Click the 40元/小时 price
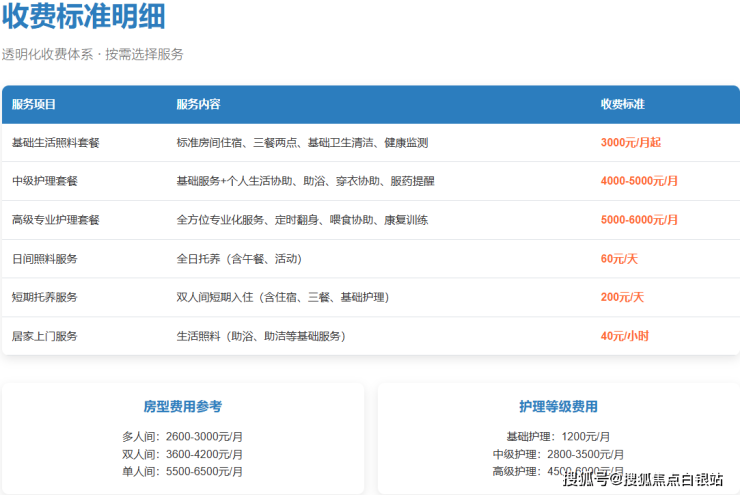 tap(624, 336)
